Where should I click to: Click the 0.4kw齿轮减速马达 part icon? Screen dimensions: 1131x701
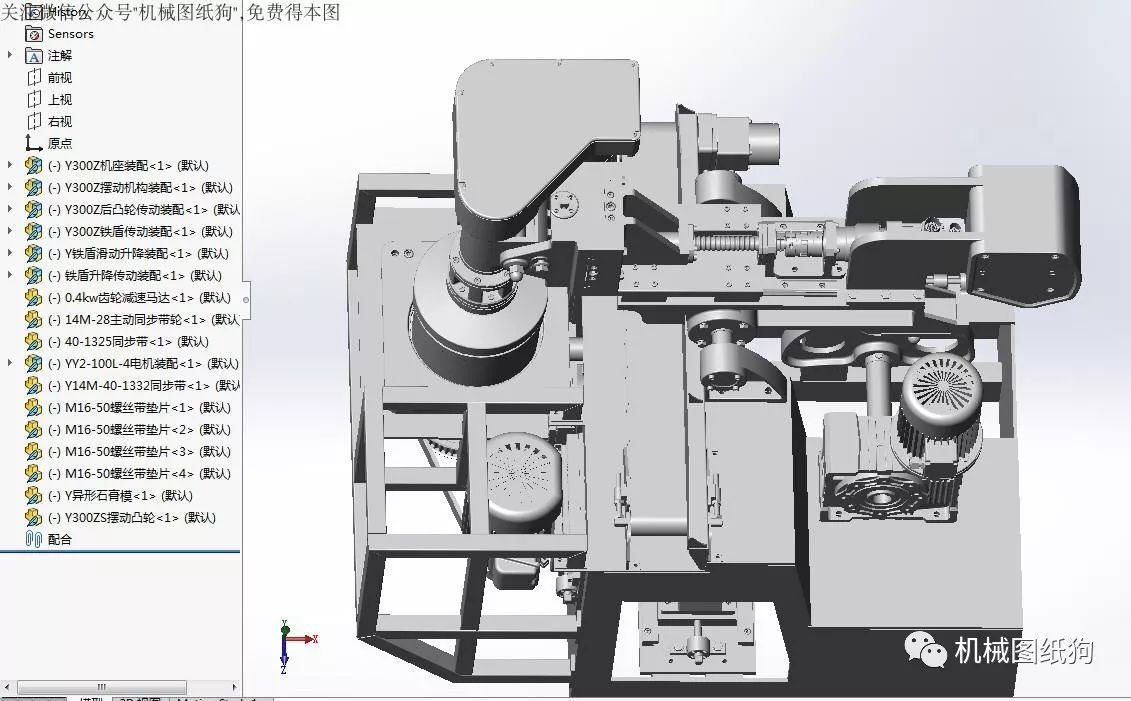click(x=33, y=297)
